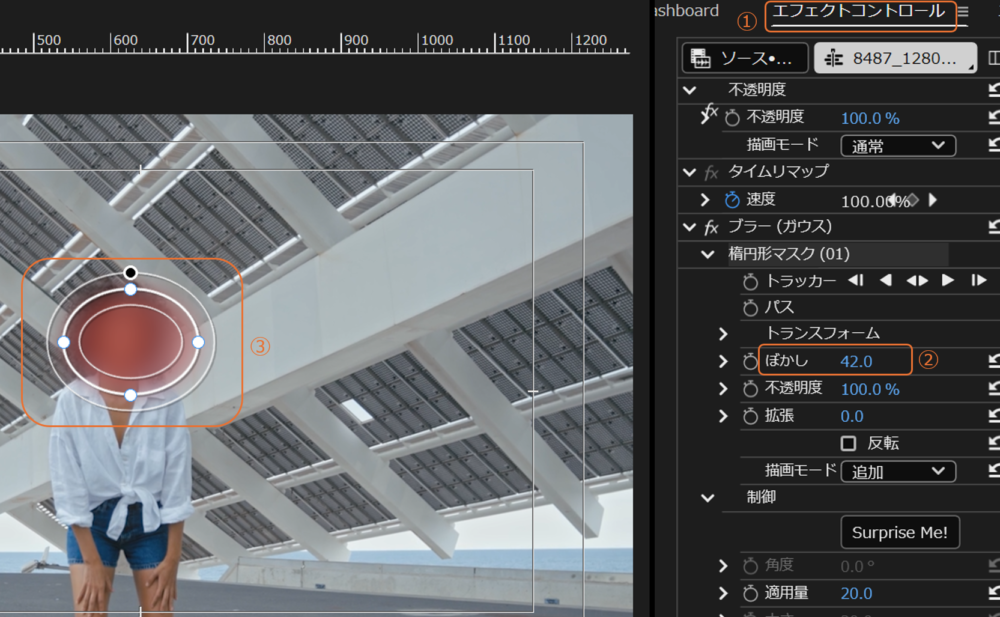Toggle animation stopwatch for パス
The image size is (1000, 617).
pos(751,308)
